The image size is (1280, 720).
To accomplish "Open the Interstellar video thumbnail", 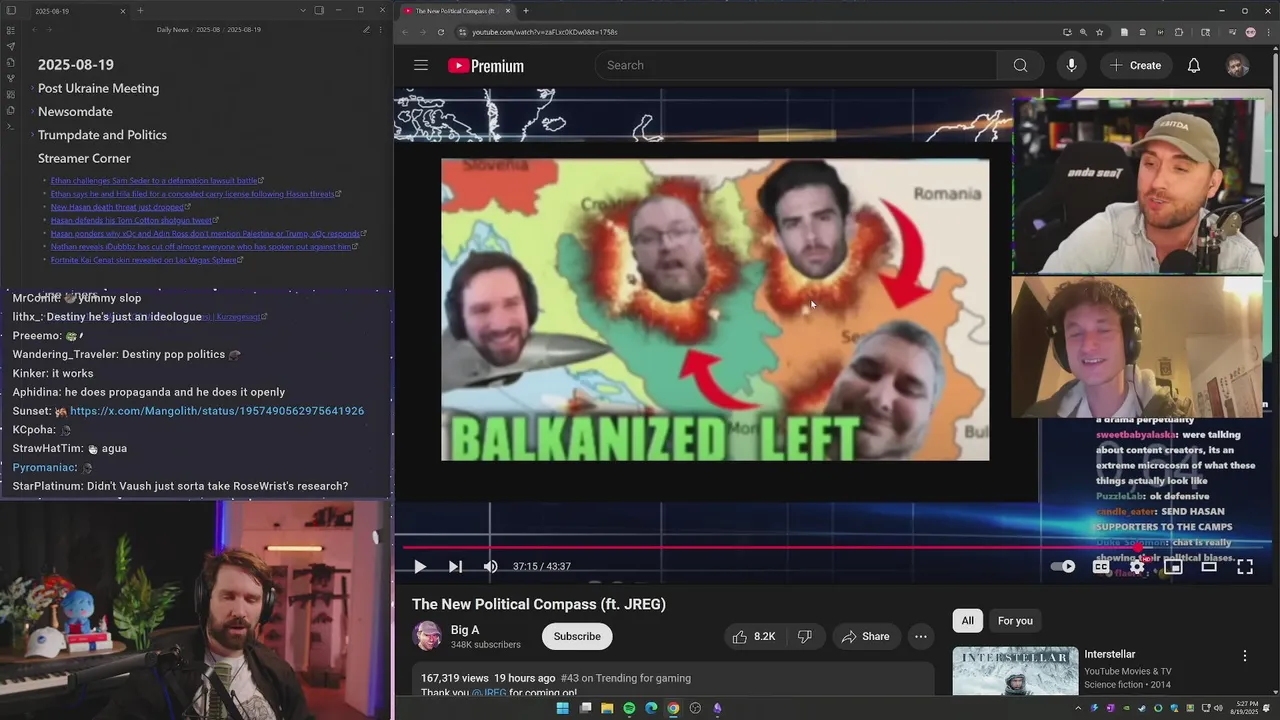I will click(1015, 671).
